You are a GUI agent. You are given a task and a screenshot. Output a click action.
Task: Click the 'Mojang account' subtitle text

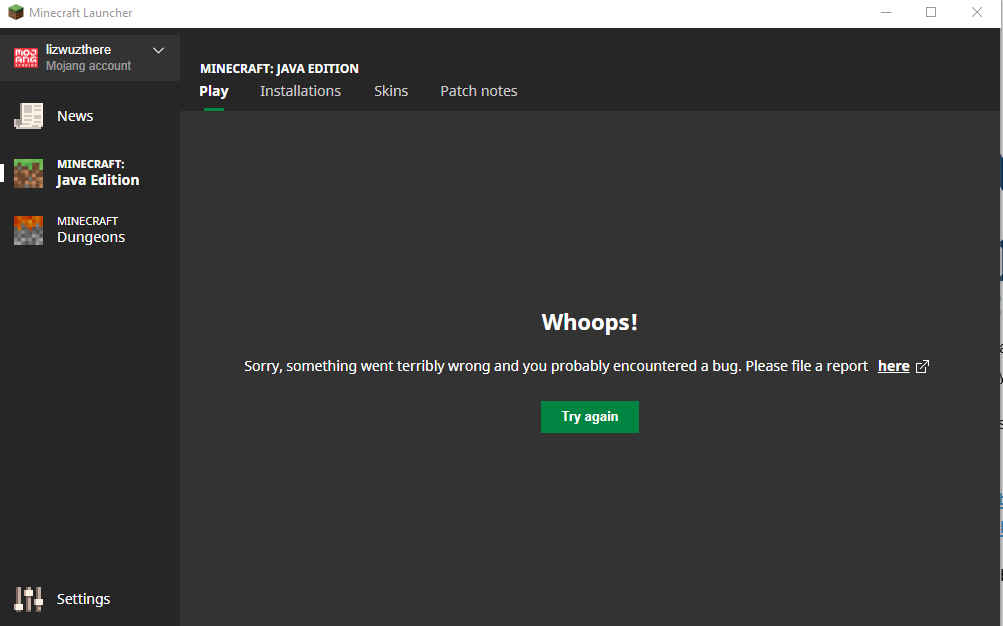click(88, 66)
